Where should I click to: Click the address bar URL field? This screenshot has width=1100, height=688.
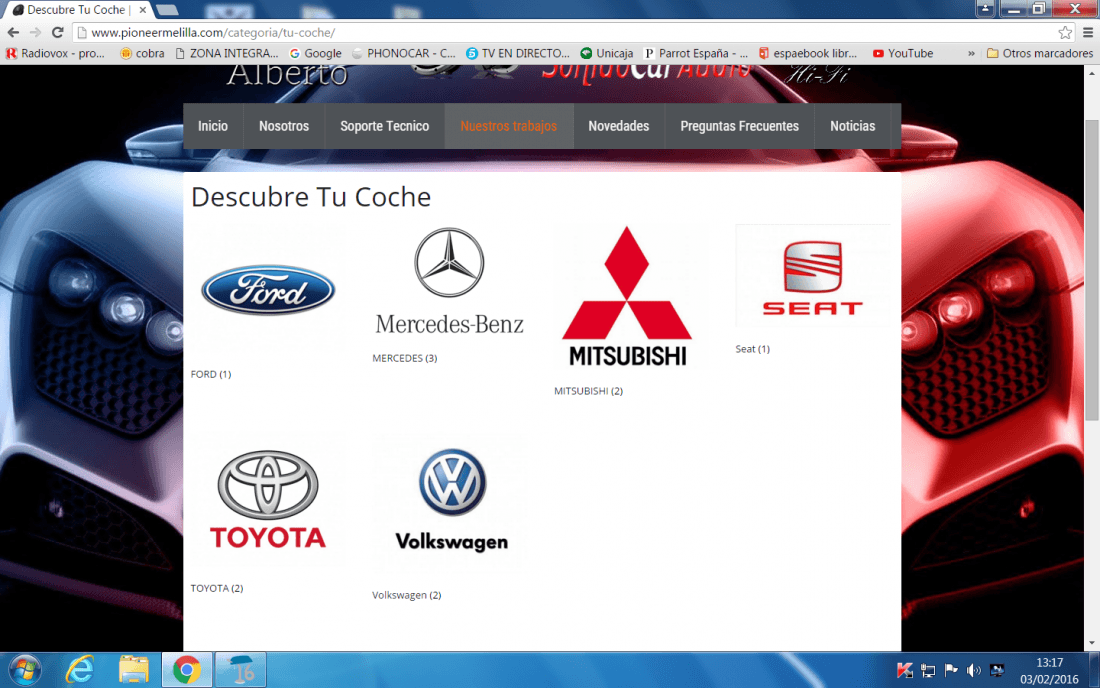(565, 32)
